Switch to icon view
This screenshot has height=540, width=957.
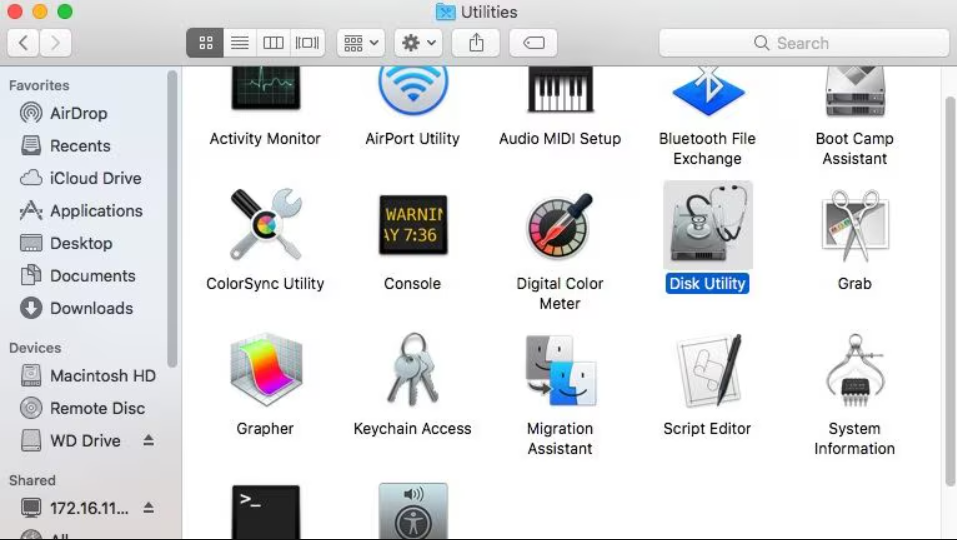(x=206, y=43)
